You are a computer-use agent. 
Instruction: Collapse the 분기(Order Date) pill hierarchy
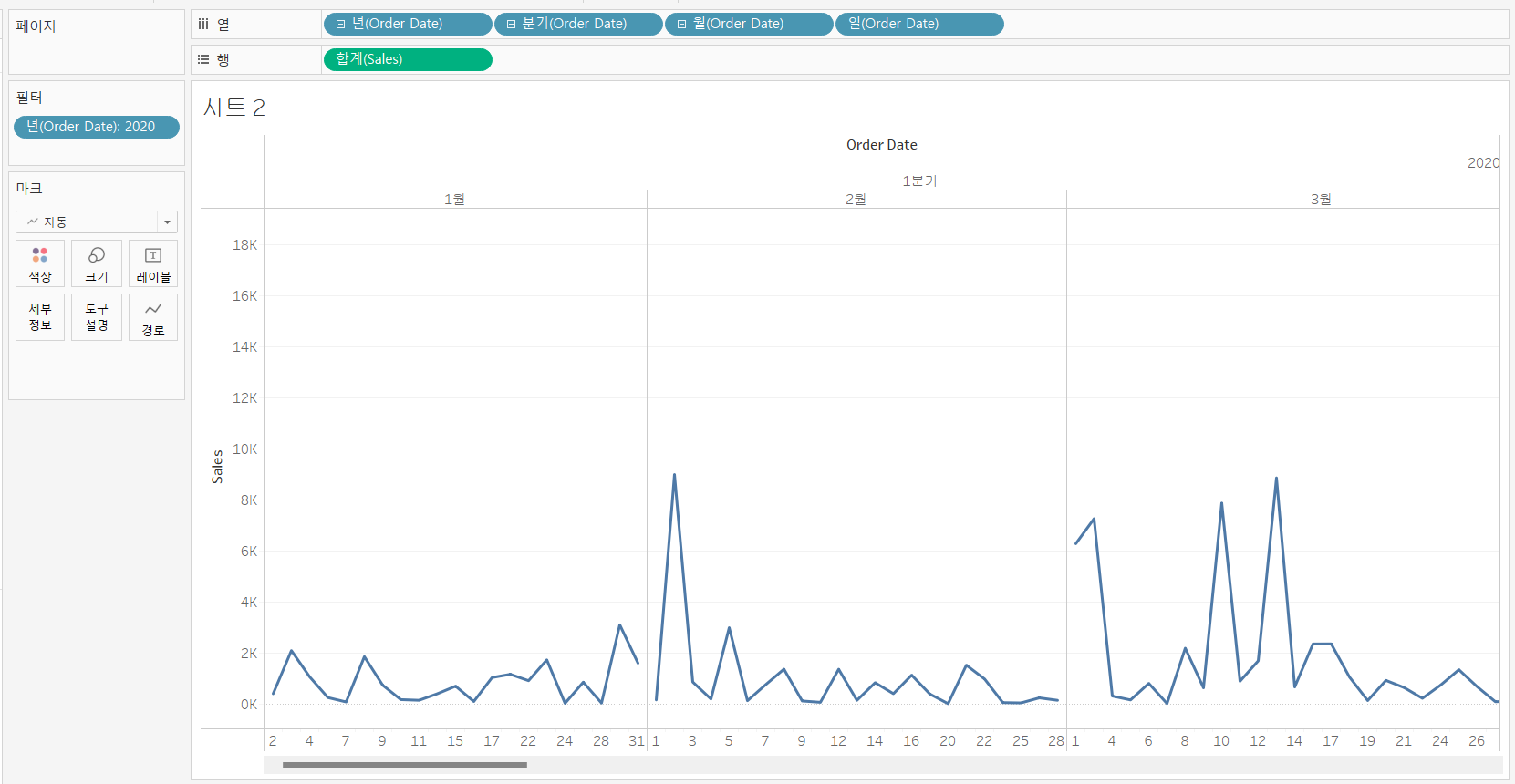point(511,25)
